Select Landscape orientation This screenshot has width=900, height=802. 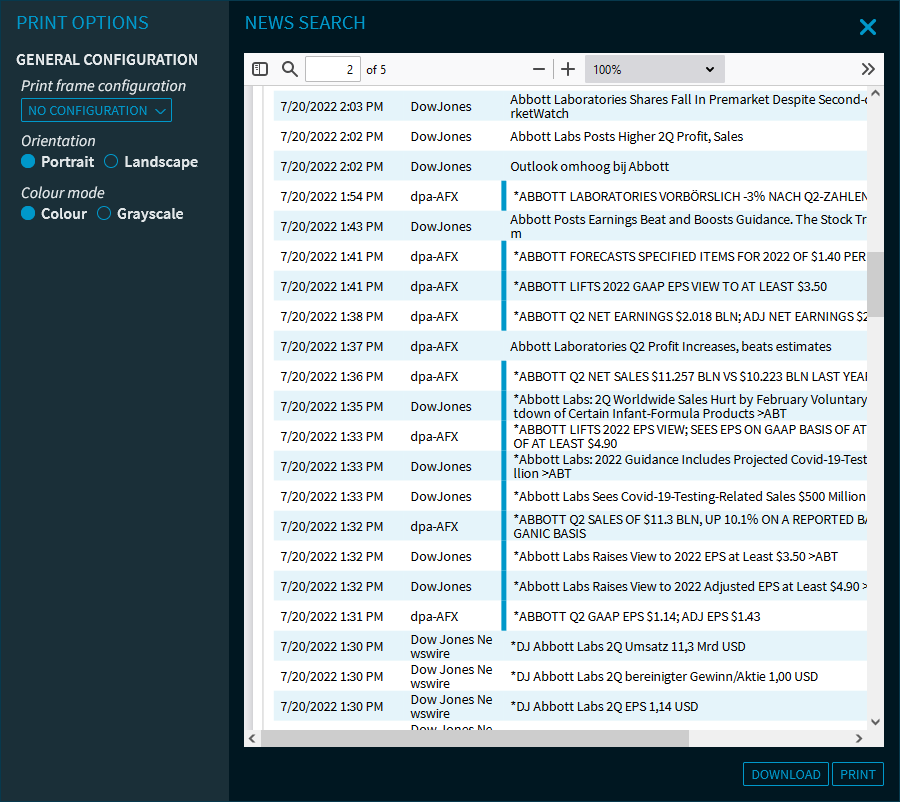pos(111,162)
